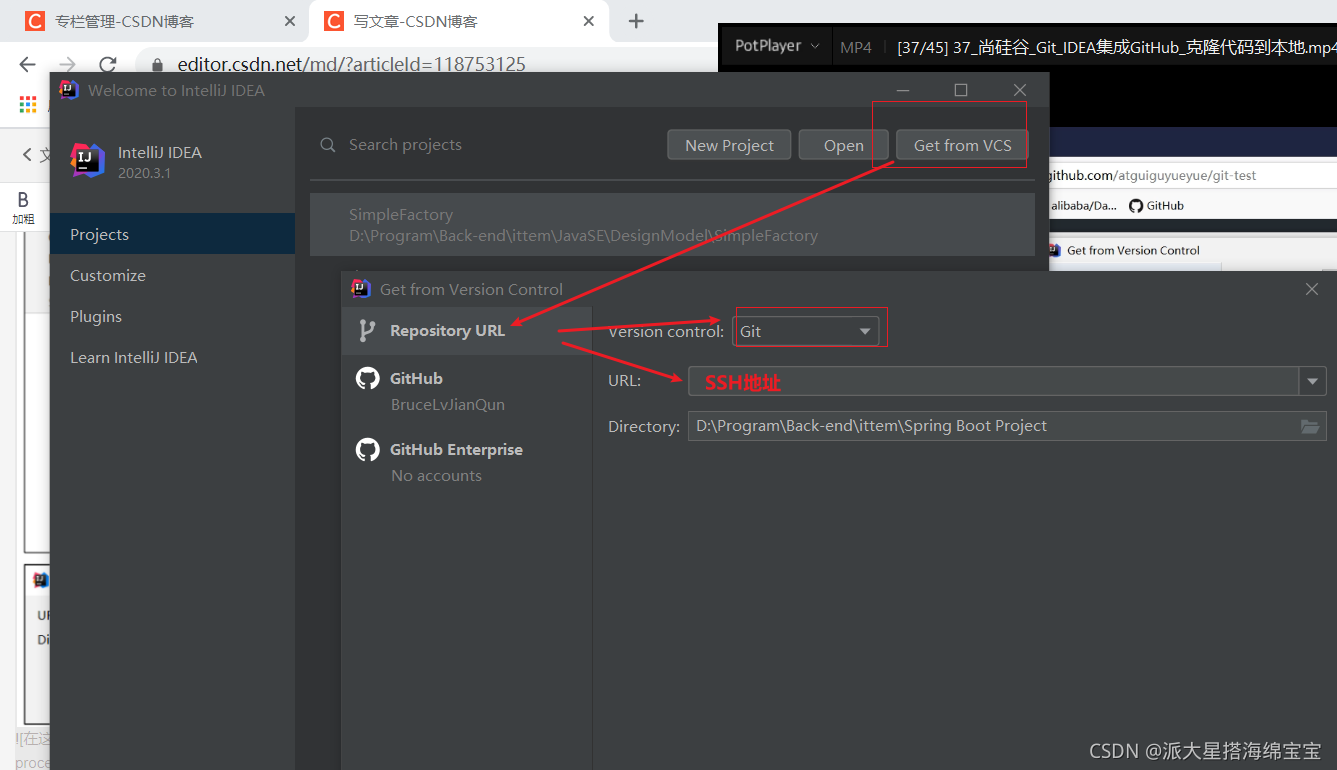Click the editor.csdn.net address bar
This screenshot has height=770, width=1337.
352,65
